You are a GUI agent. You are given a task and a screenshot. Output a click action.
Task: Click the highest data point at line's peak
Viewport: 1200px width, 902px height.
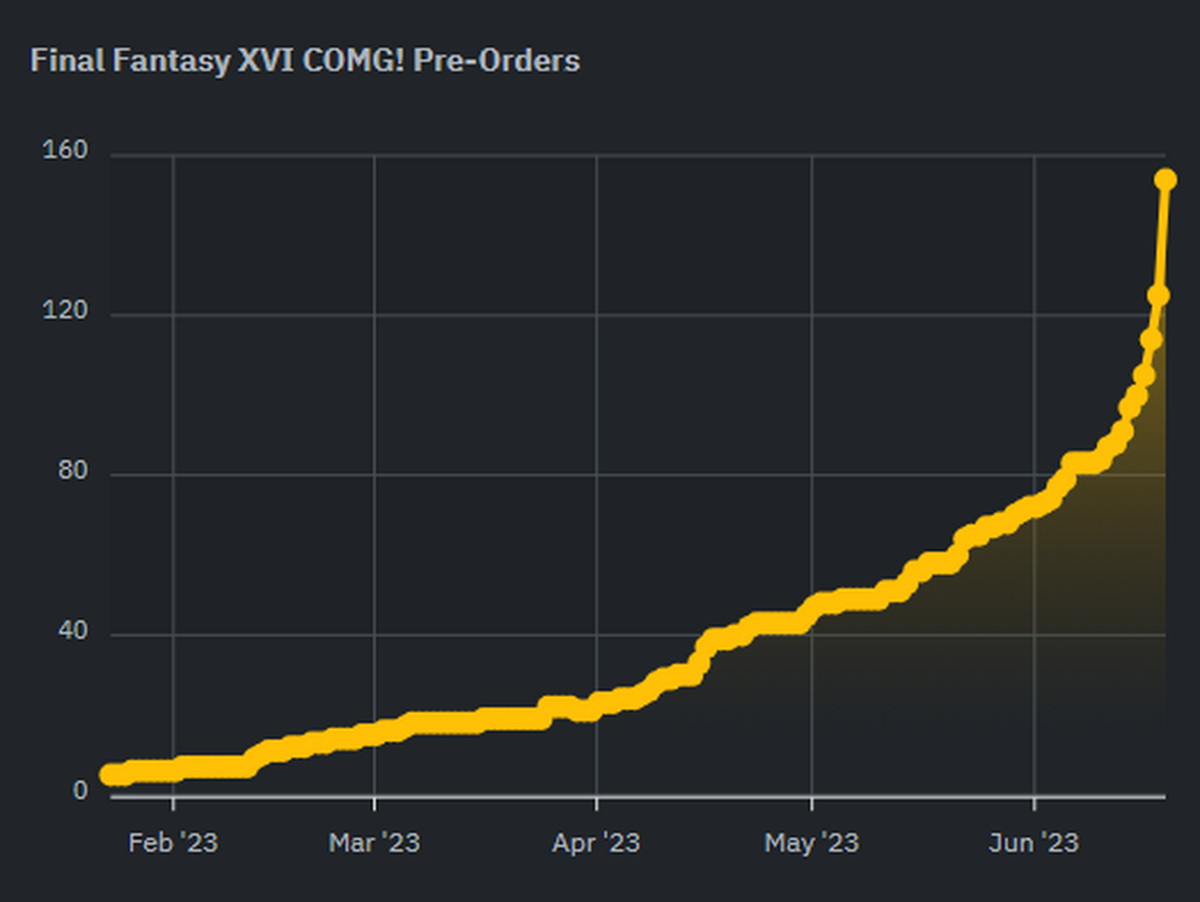click(x=1165, y=179)
